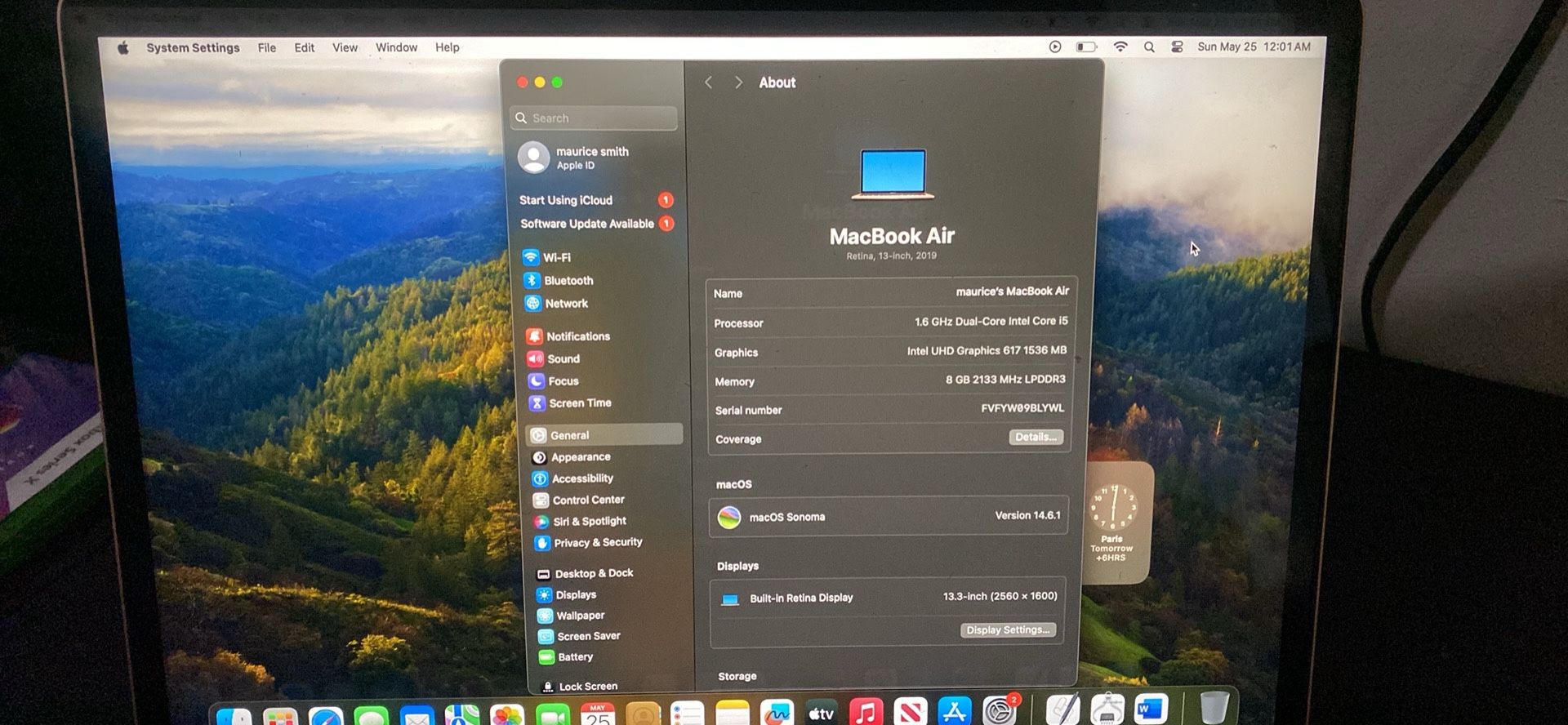The width and height of the screenshot is (1568, 725).
Task: Open the Wi-Fi settings pane
Action: (x=547, y=257)
